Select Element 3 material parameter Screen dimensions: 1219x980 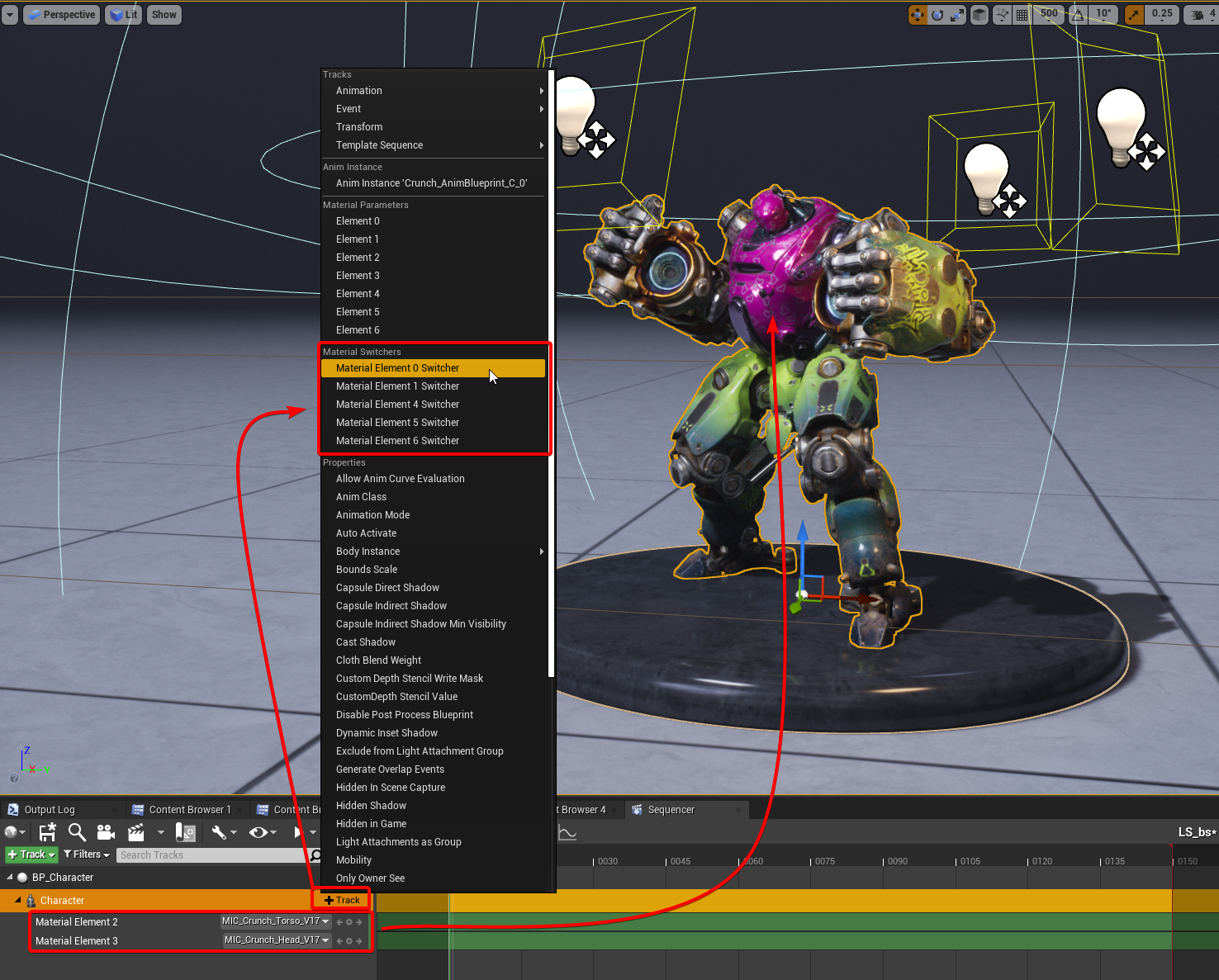click(x=434, y=276)
